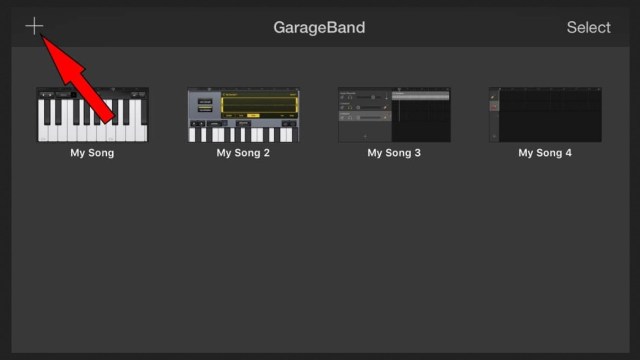Open the My Song piano keyboard thumbnail
640x360 pixels.
click(x=92, y=115)
